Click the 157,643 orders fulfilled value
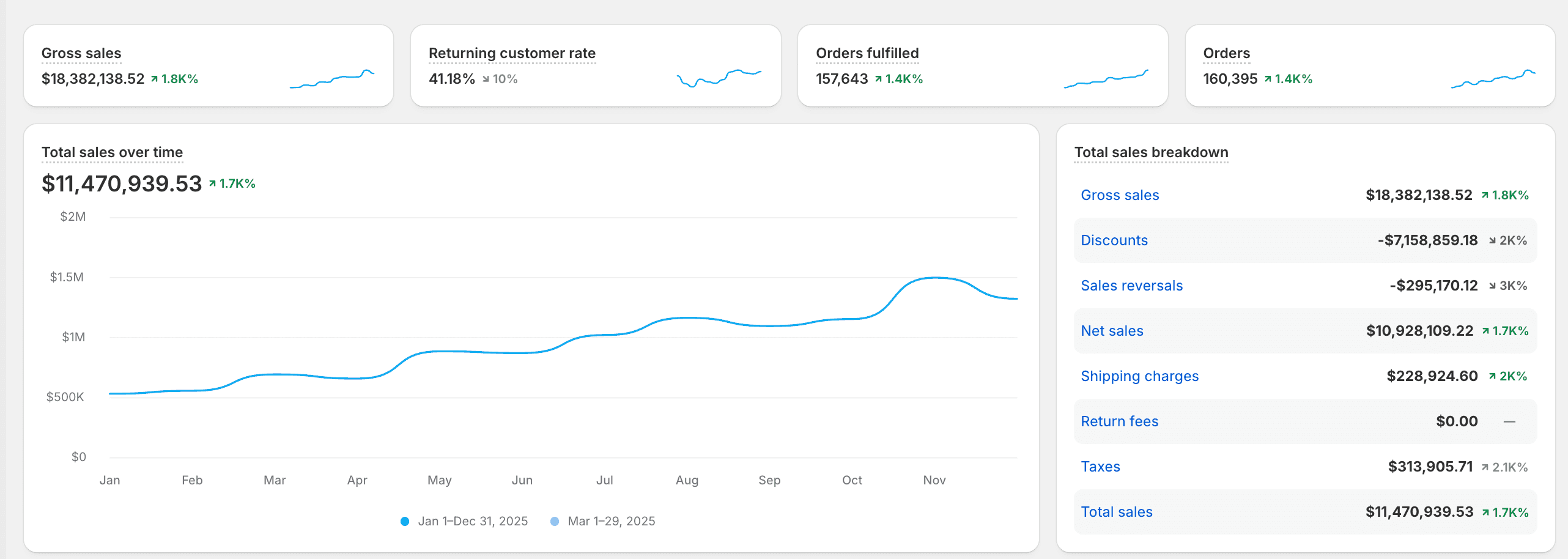This screenshot has width=1568, height=559. click(x=842, y=79)
